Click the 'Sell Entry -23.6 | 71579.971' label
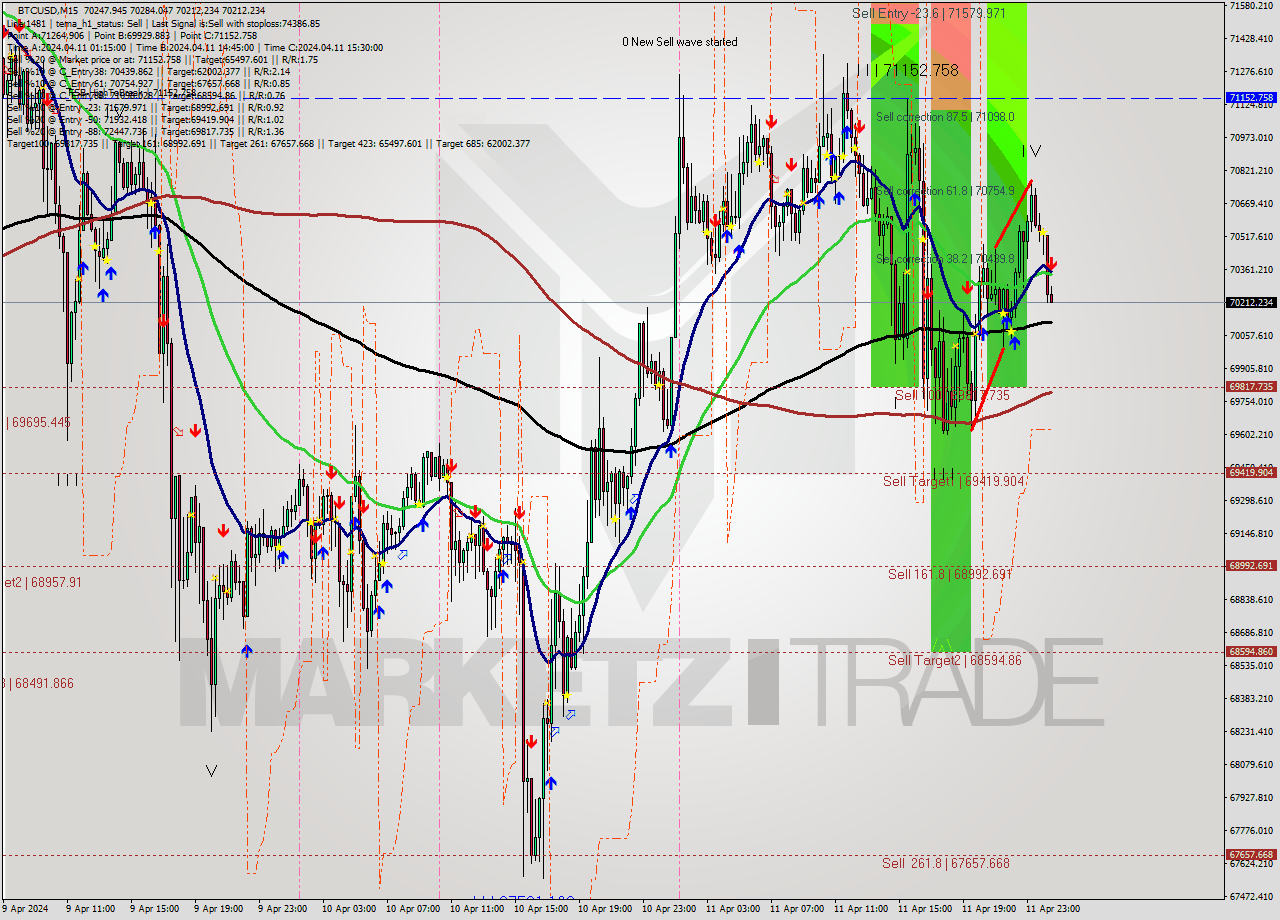The width and height of the screenshot is (1280, 920). (929, 13)
